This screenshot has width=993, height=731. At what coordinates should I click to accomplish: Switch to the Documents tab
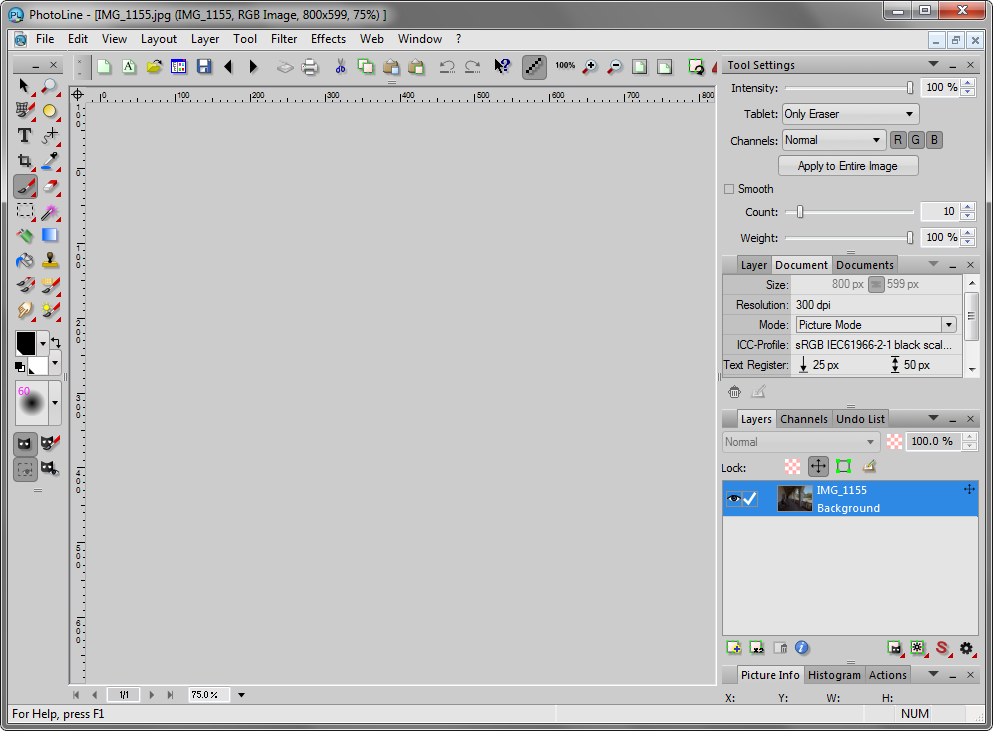864,265
